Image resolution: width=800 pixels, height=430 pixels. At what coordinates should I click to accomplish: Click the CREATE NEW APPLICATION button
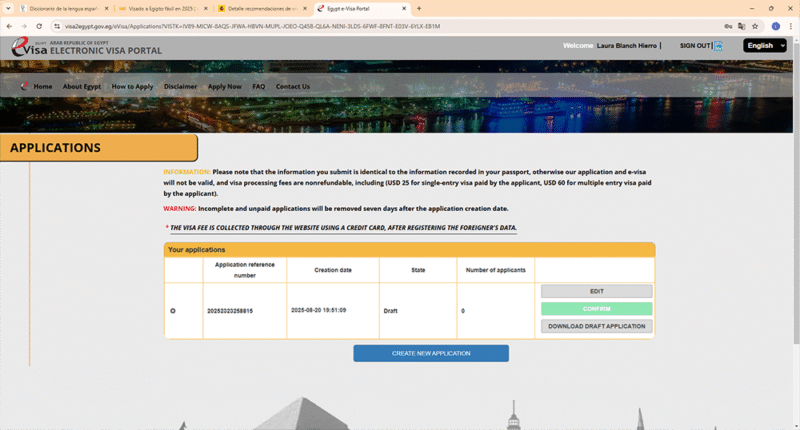click(431, 354)
